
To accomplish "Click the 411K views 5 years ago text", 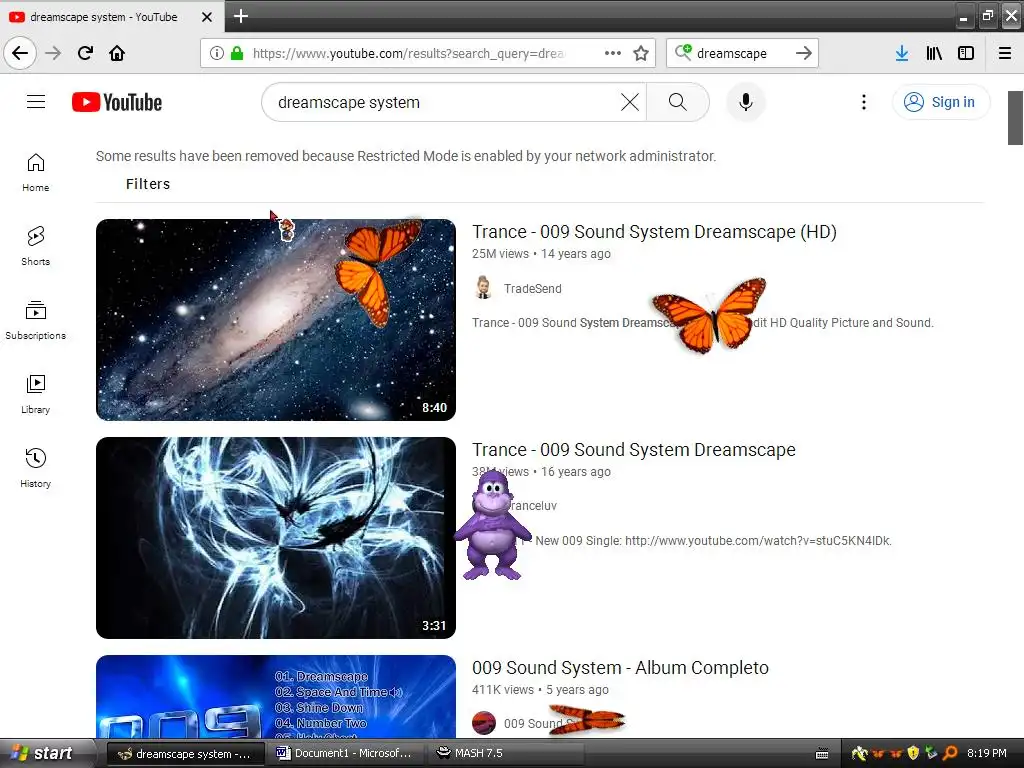I will pyautogui.click(x=540, y=690).
